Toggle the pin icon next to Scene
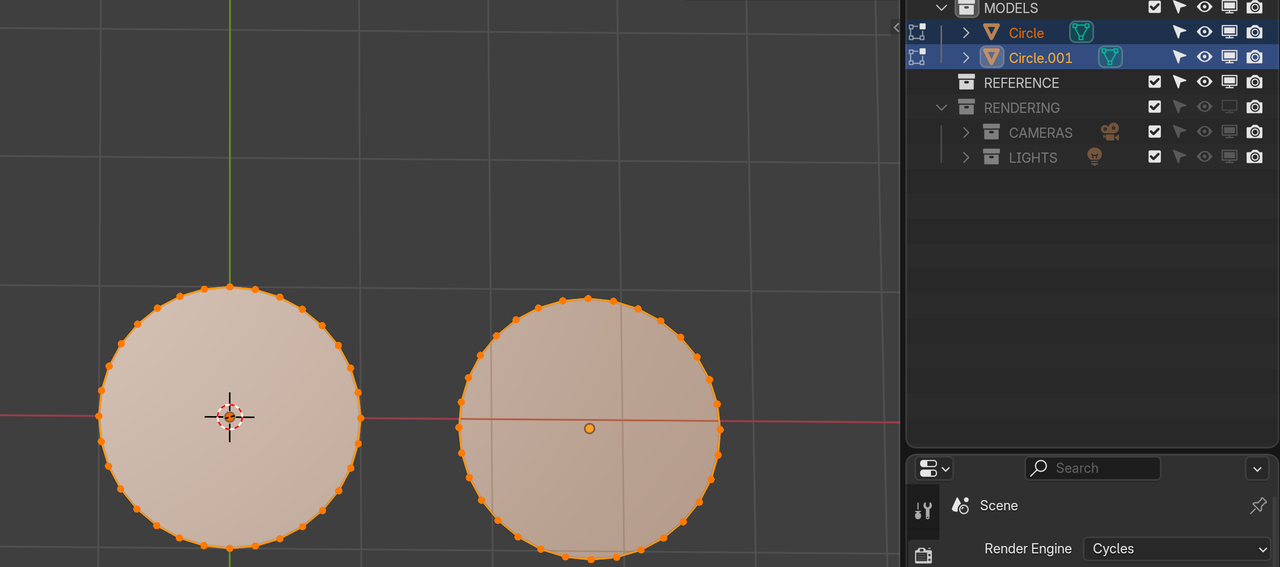1280x567 pixels. coord(1258,506)
